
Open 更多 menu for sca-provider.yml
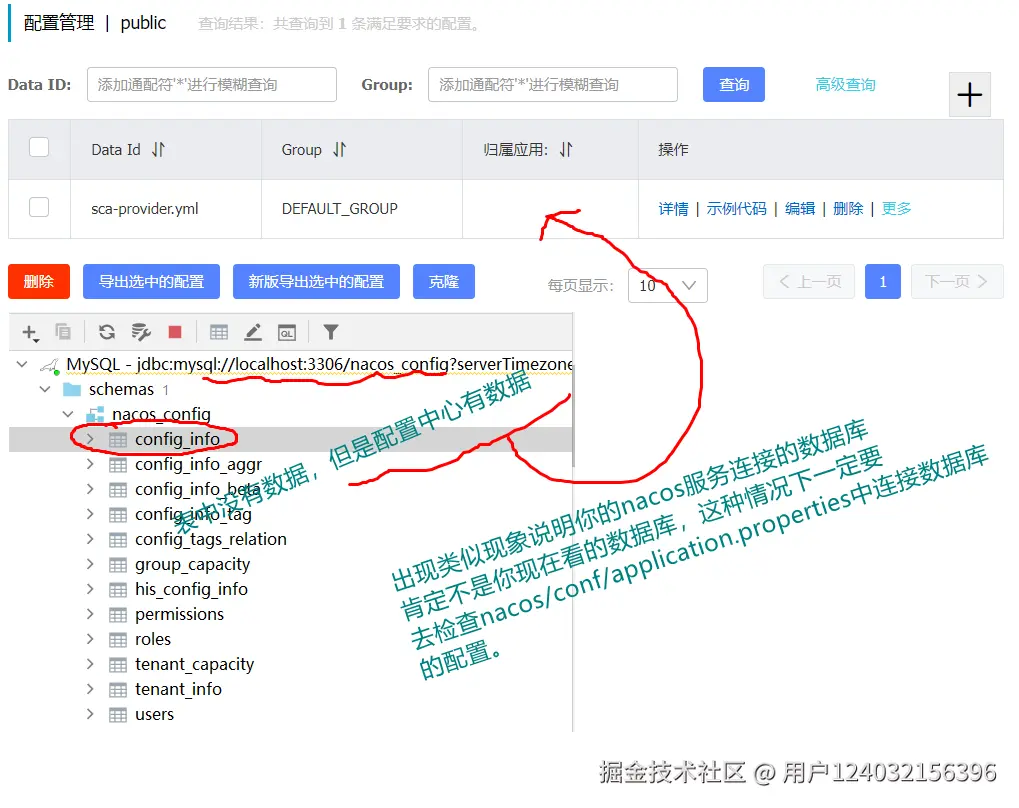pyautogui.click(x=894, y=208)
